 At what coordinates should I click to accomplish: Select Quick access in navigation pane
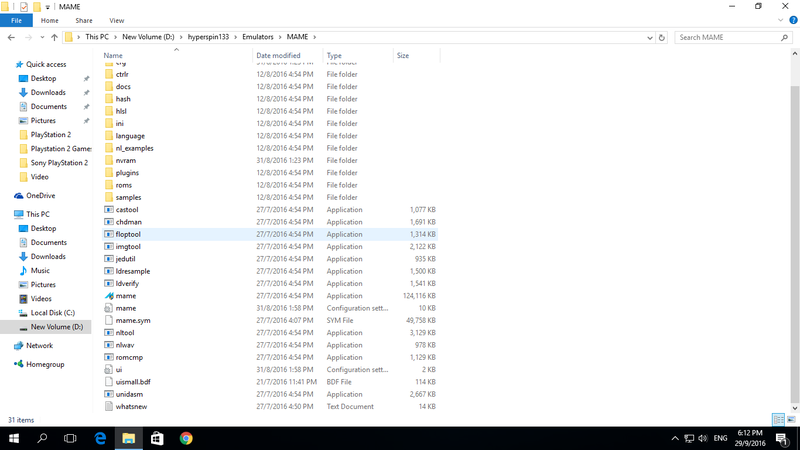point(46,64)
